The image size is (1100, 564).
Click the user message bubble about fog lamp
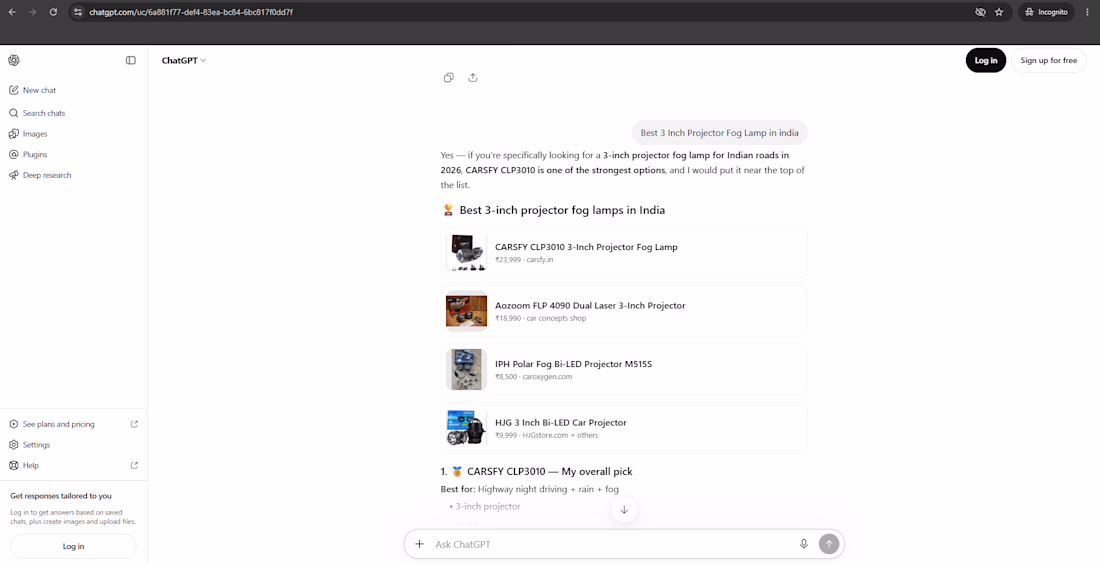coord(719,133)
